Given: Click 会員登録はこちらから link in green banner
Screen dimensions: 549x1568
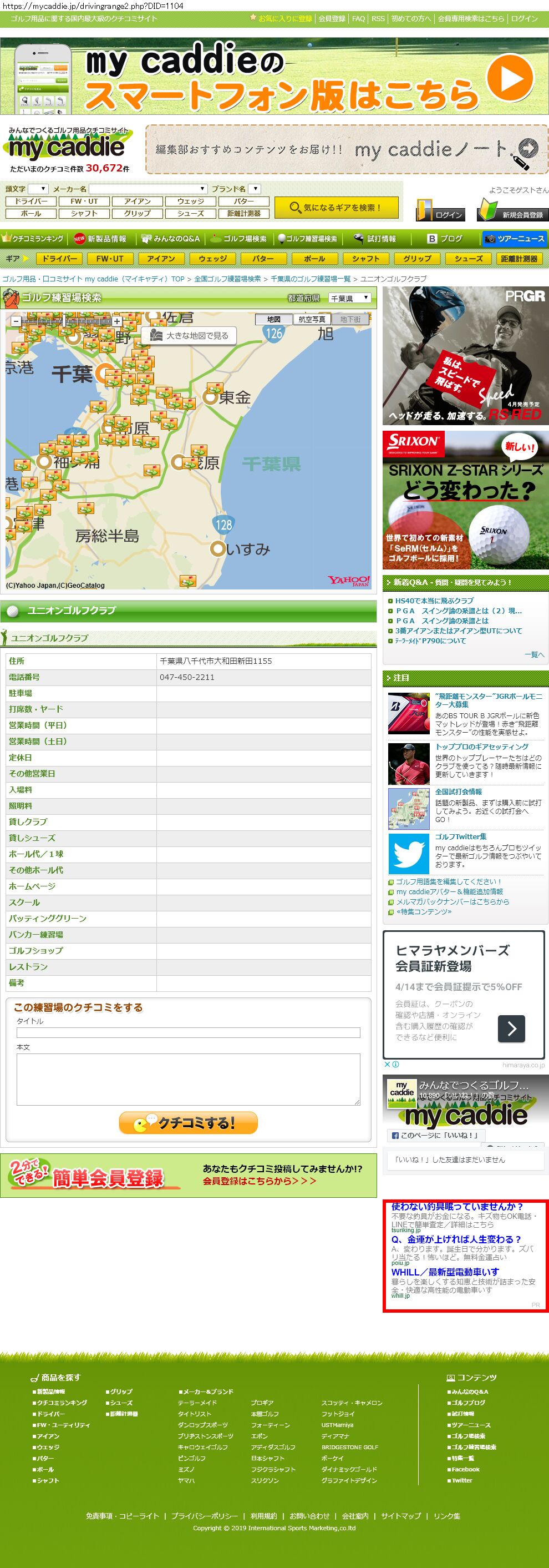Looking at the screenshot, I should (x=260, y=1181).
